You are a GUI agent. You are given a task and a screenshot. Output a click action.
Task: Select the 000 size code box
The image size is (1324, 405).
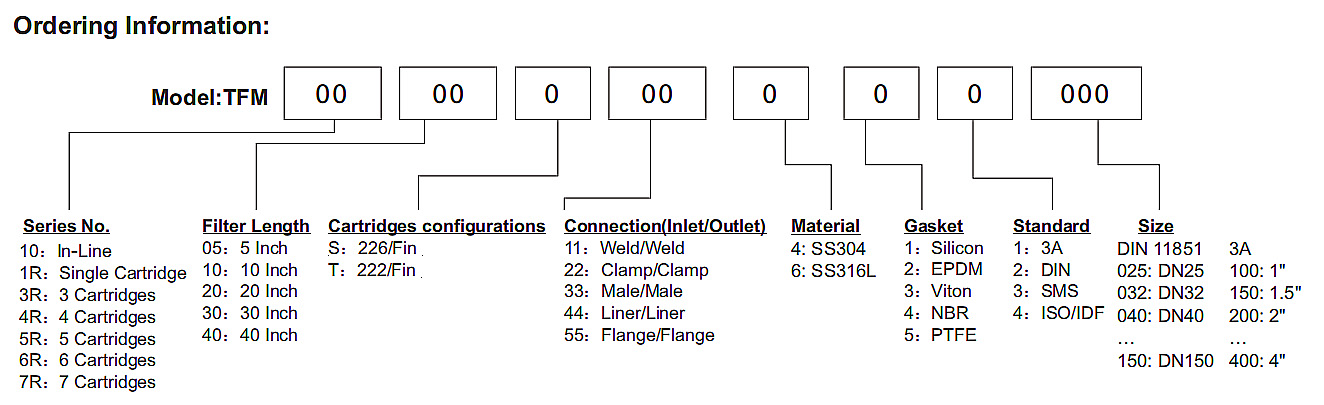1085,94
